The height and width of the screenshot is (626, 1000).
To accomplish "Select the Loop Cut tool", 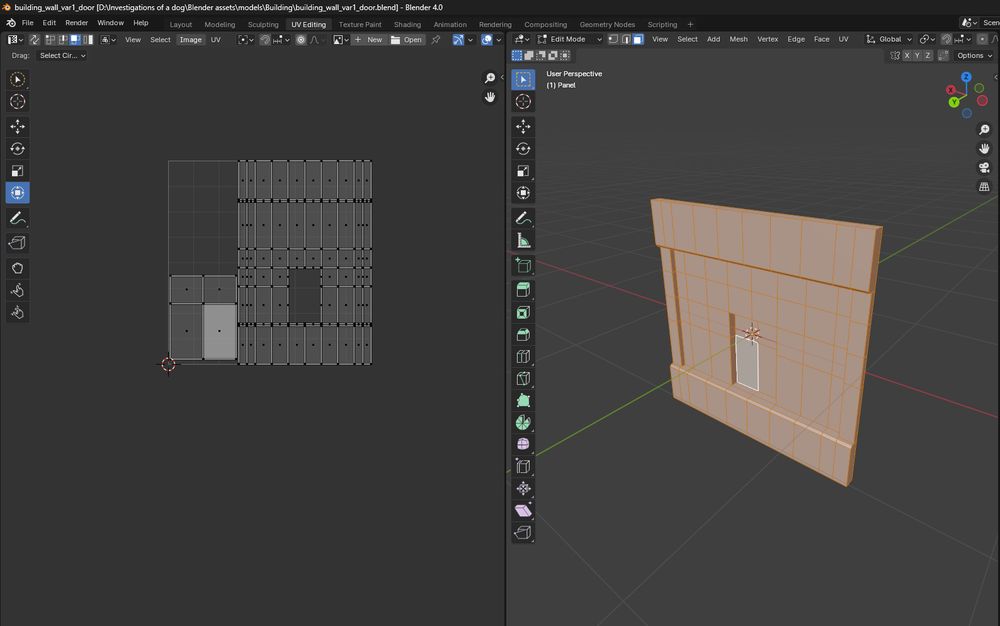I will click(x=523, y=356).
